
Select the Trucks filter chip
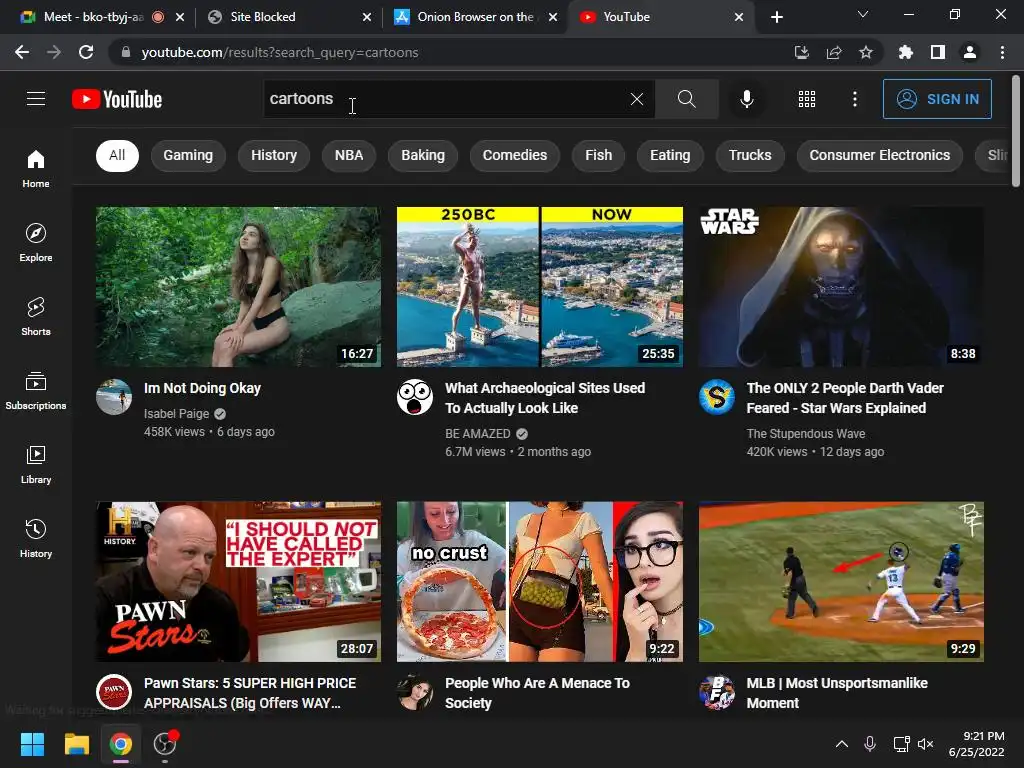[x=750, y=155]
